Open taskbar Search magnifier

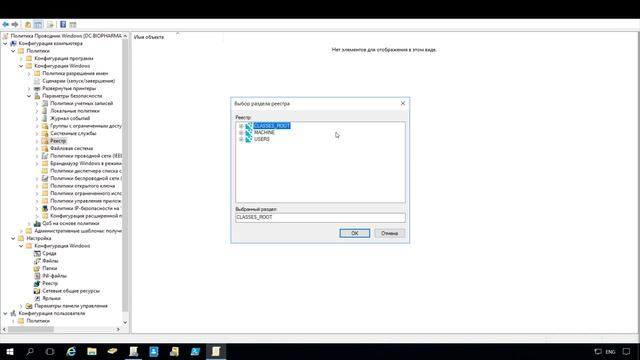[30, 351]
